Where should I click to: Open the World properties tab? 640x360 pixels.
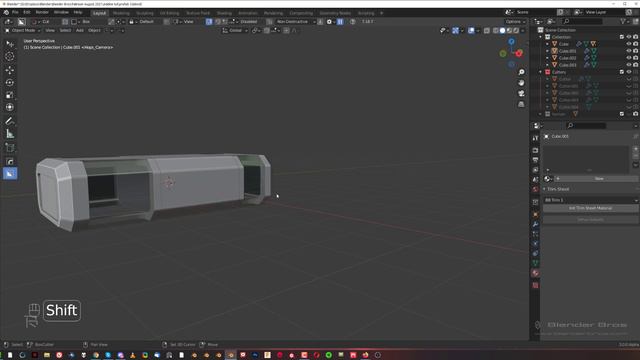point(536,189)
